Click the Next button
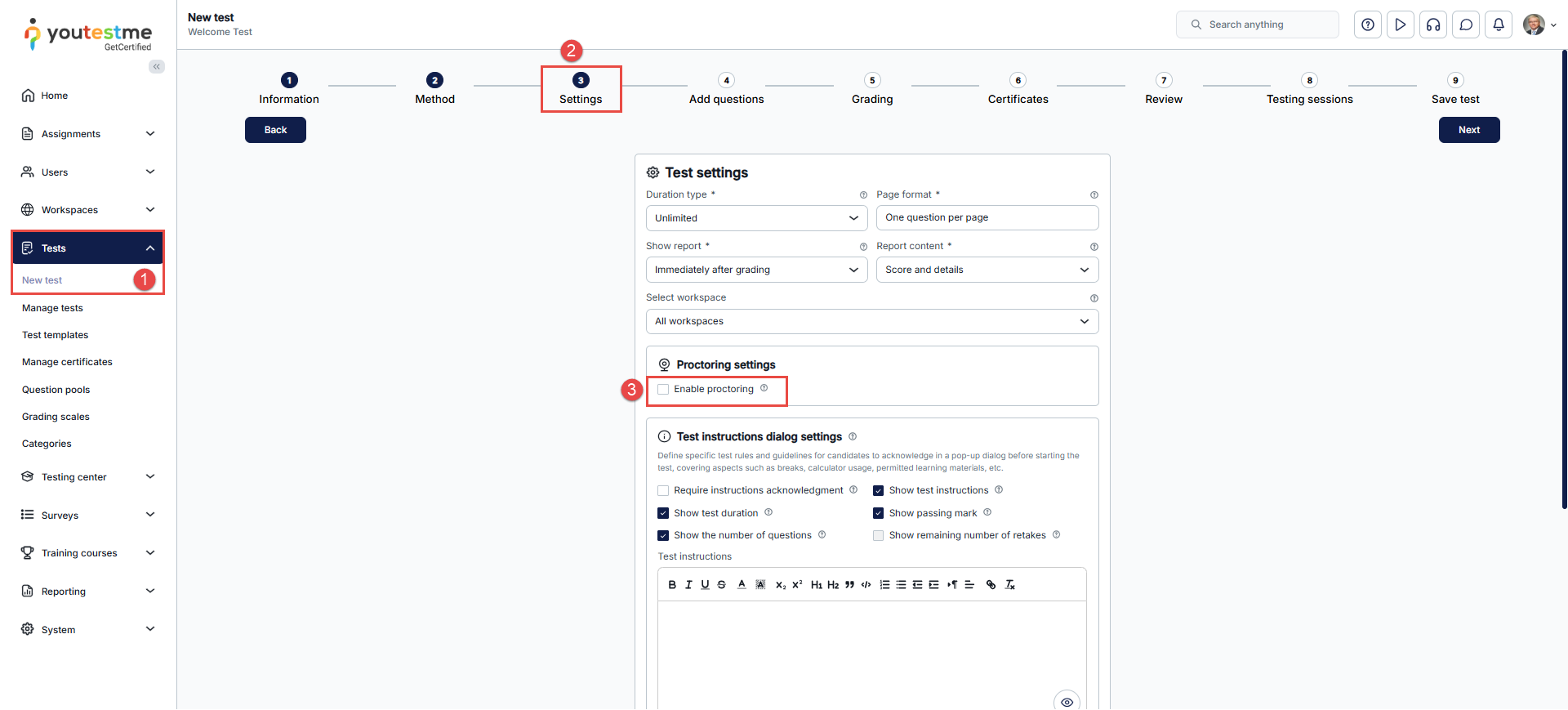Viewport: 1568px width, 710px height. (1468, 130)
